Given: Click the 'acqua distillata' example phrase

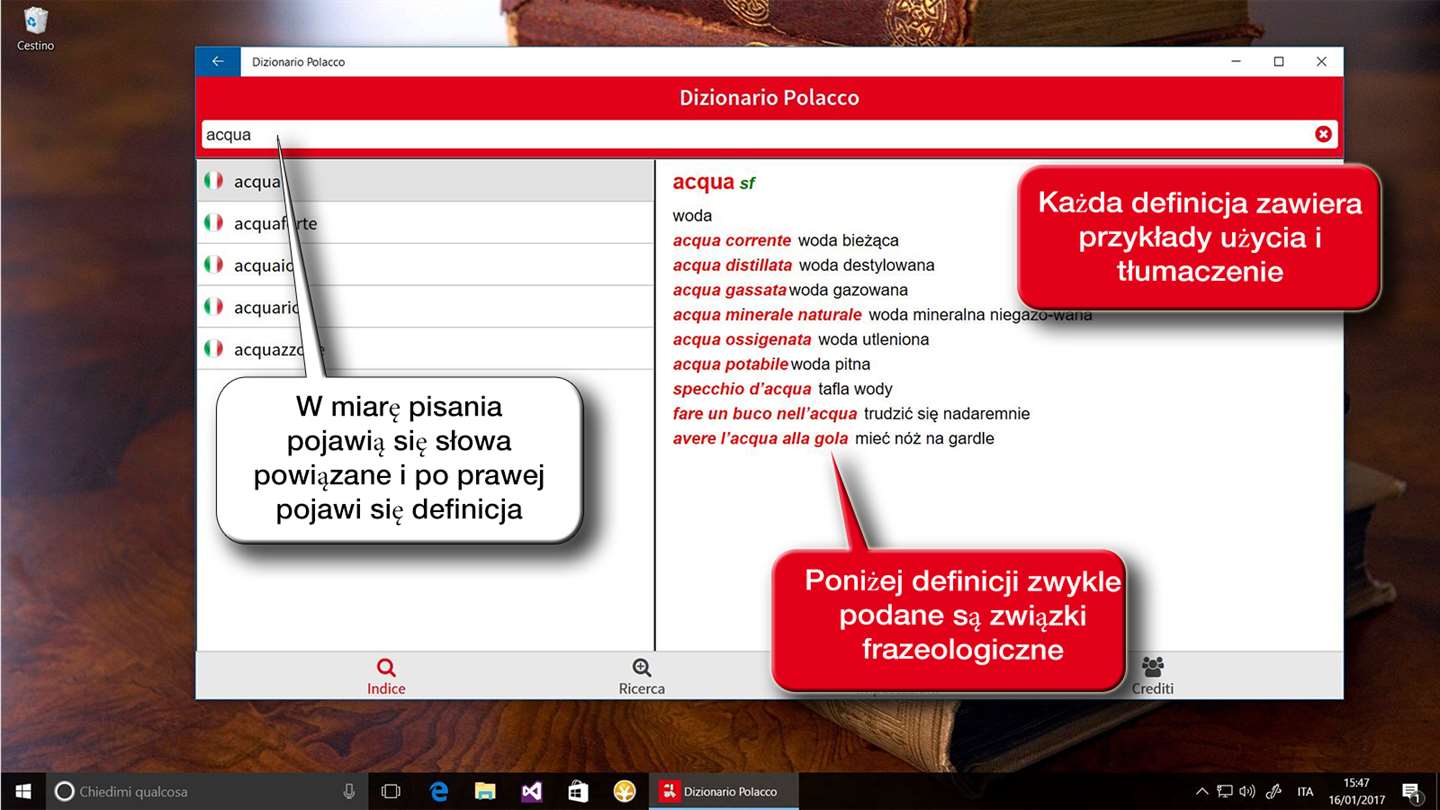Looking at the screenshot, I should 732,265.
